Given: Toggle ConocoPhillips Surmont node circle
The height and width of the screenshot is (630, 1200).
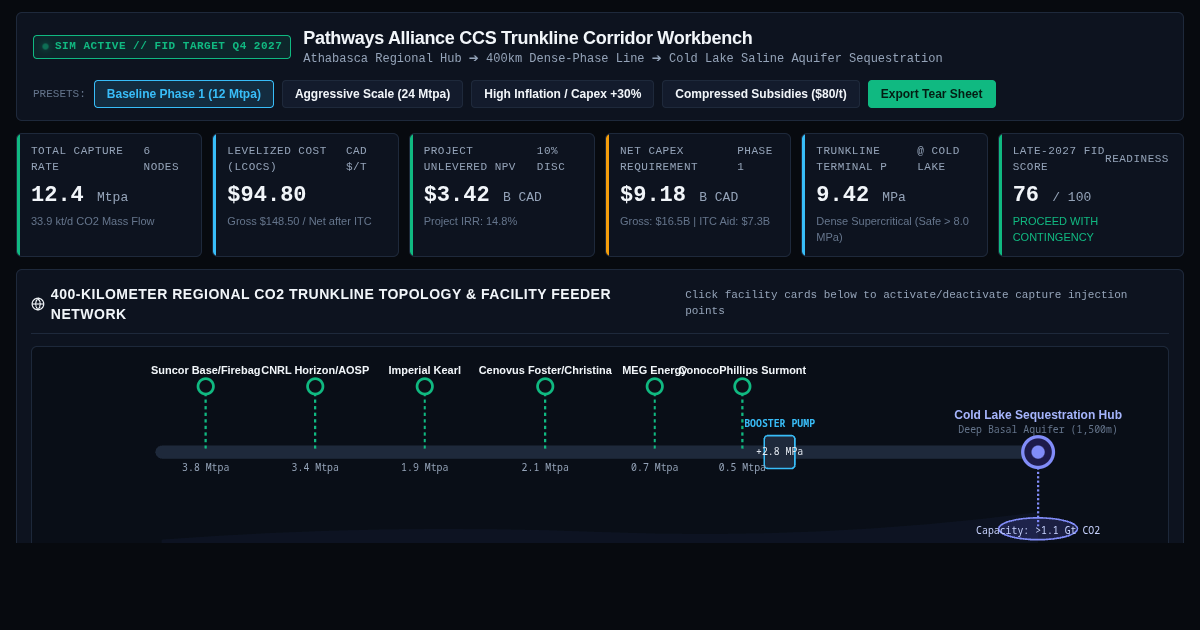Looking at the screenshot, I should (x=742, y=386).
